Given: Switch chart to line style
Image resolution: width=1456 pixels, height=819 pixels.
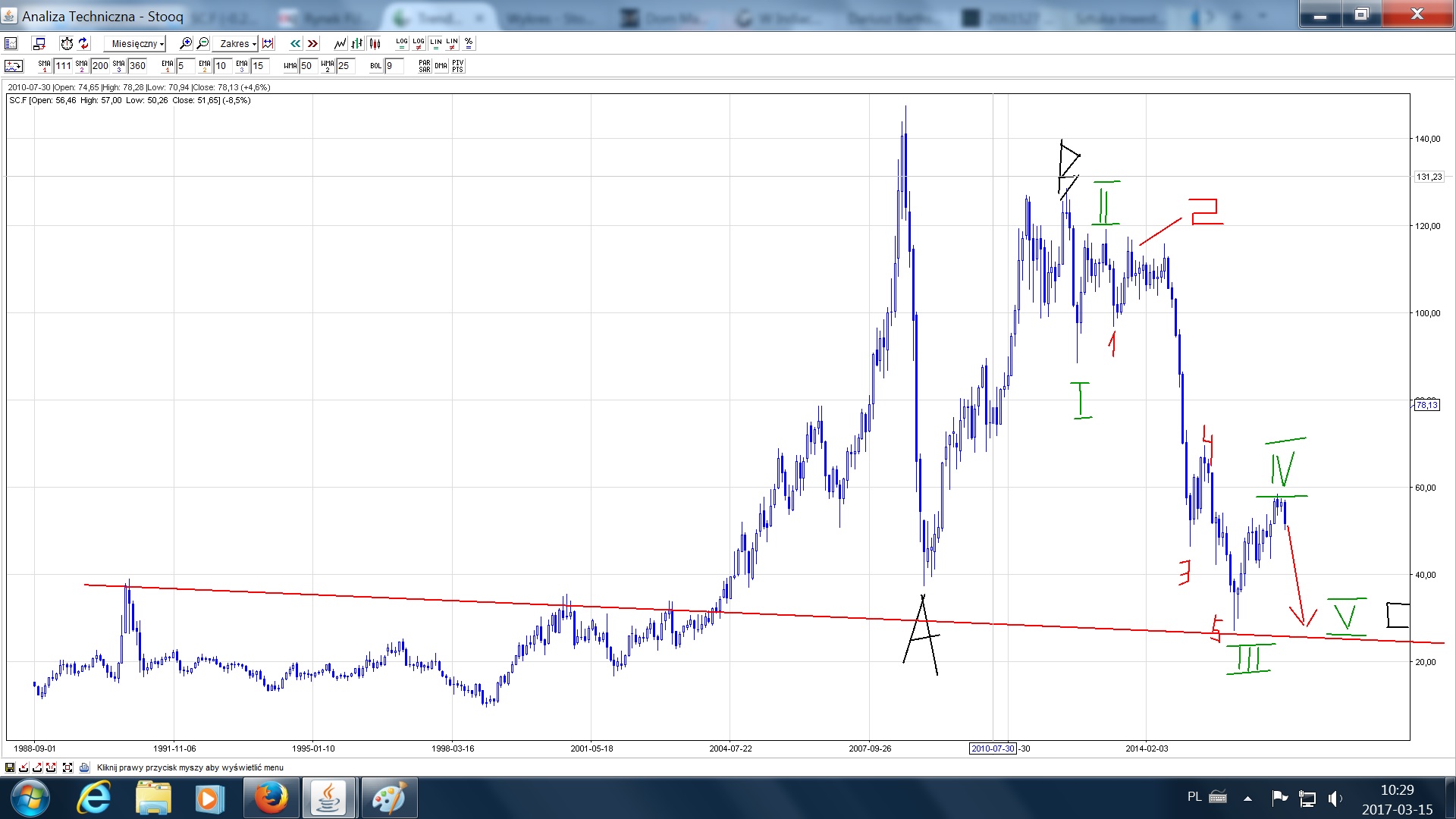Looking at the screenshot, I should pos(340,43).
